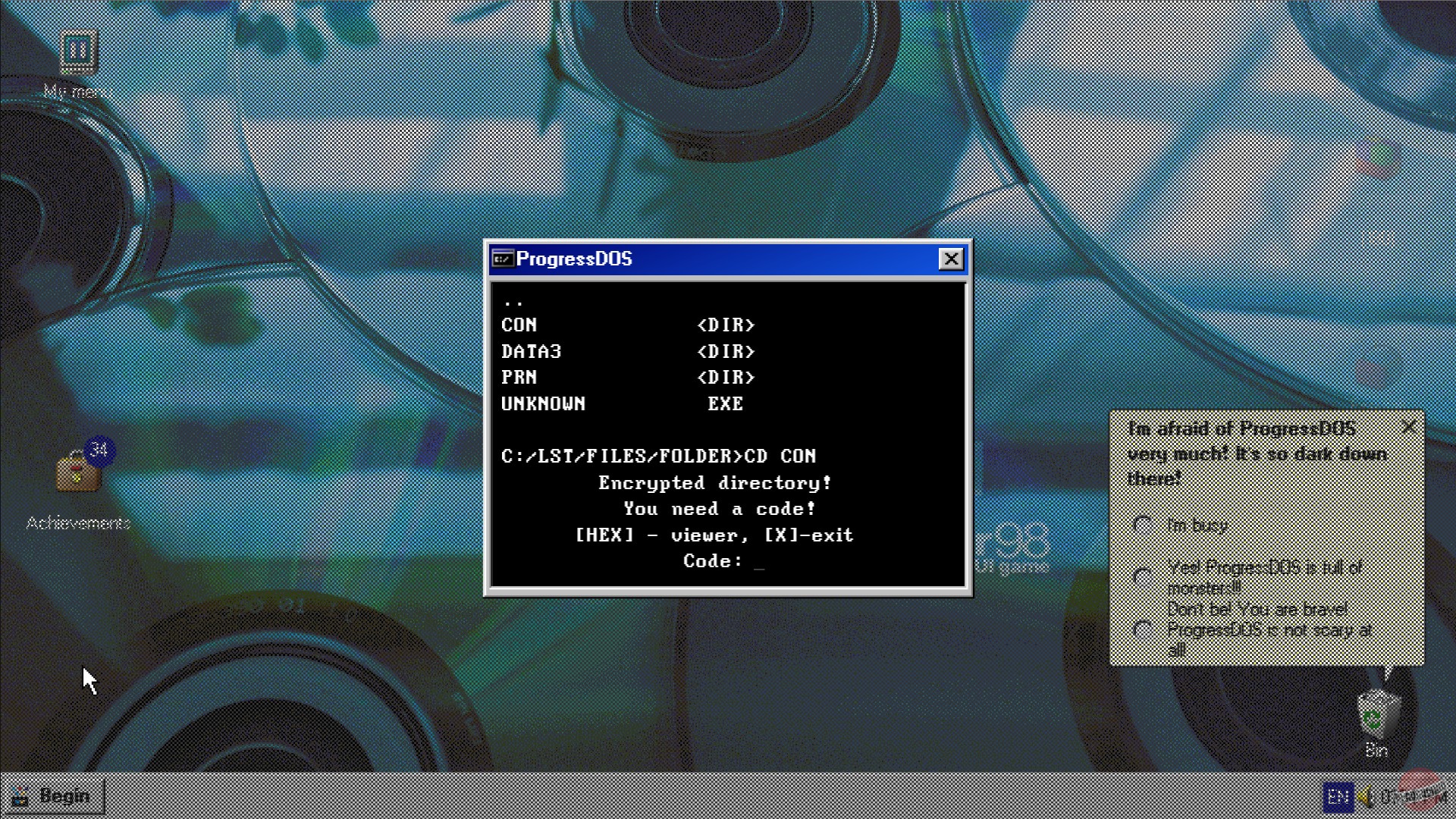This screenshot has height=819, width=1456.
Task: Select the "I'm busy" radio option
Action: [1141, 525]
